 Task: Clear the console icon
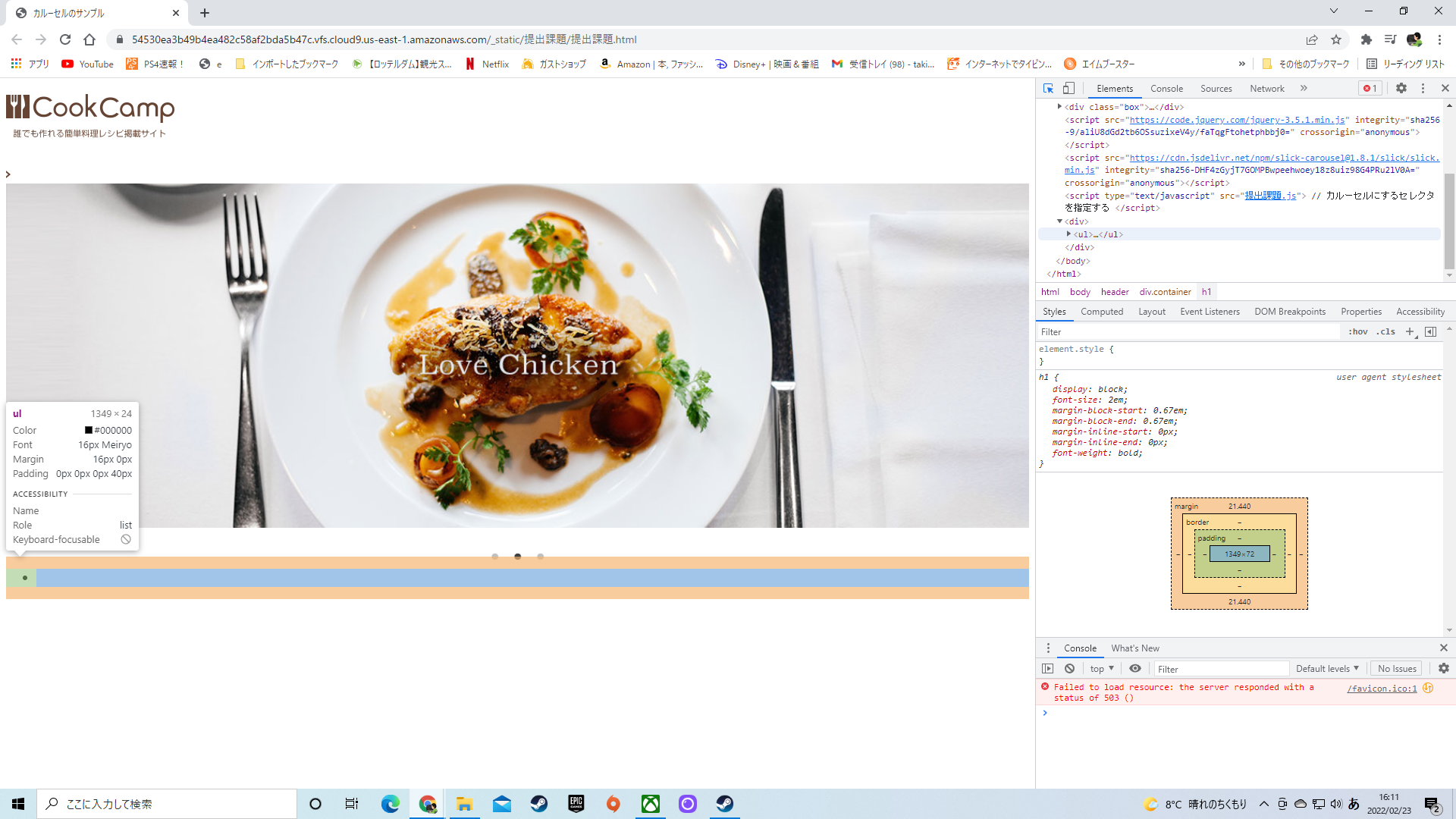(1069, 669)
